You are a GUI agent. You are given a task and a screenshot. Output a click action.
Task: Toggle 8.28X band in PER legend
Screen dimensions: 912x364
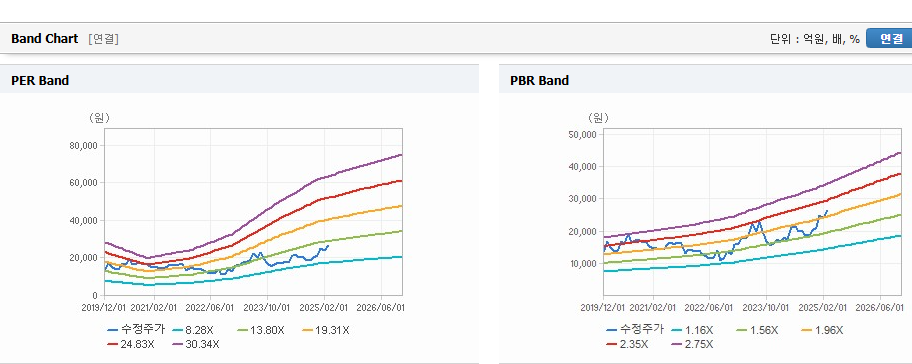(193, 330)
